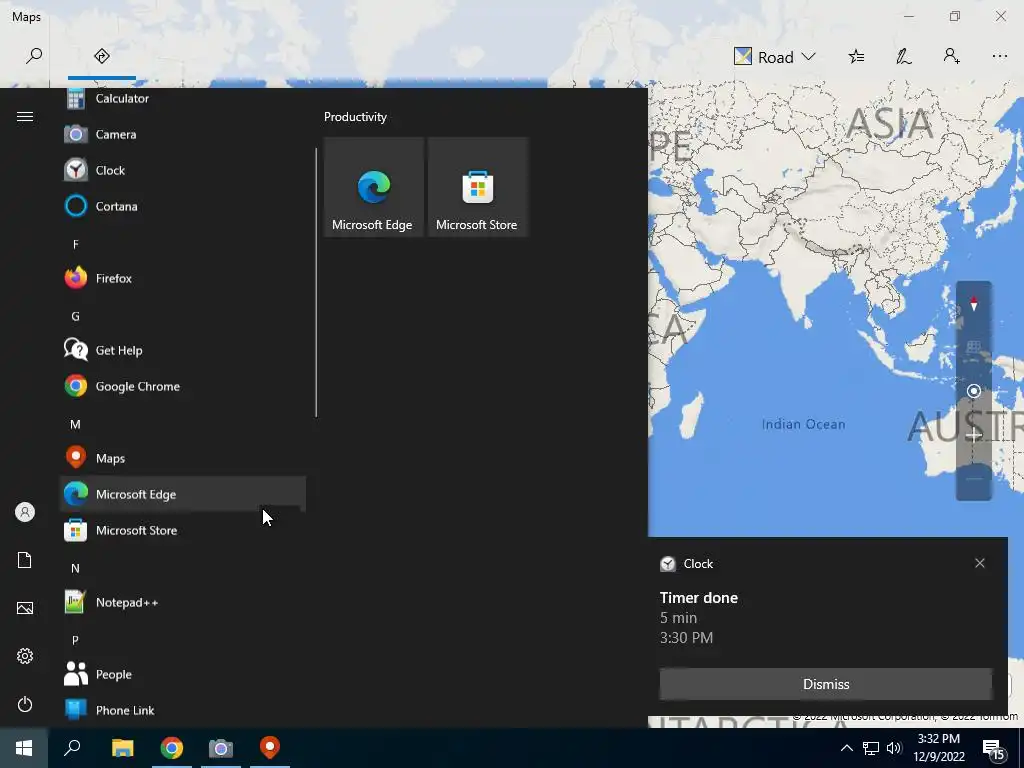Open Settings gear in Start sidebar
The width and height of the screenshot is (1024, 768).
tap(25, 656)
